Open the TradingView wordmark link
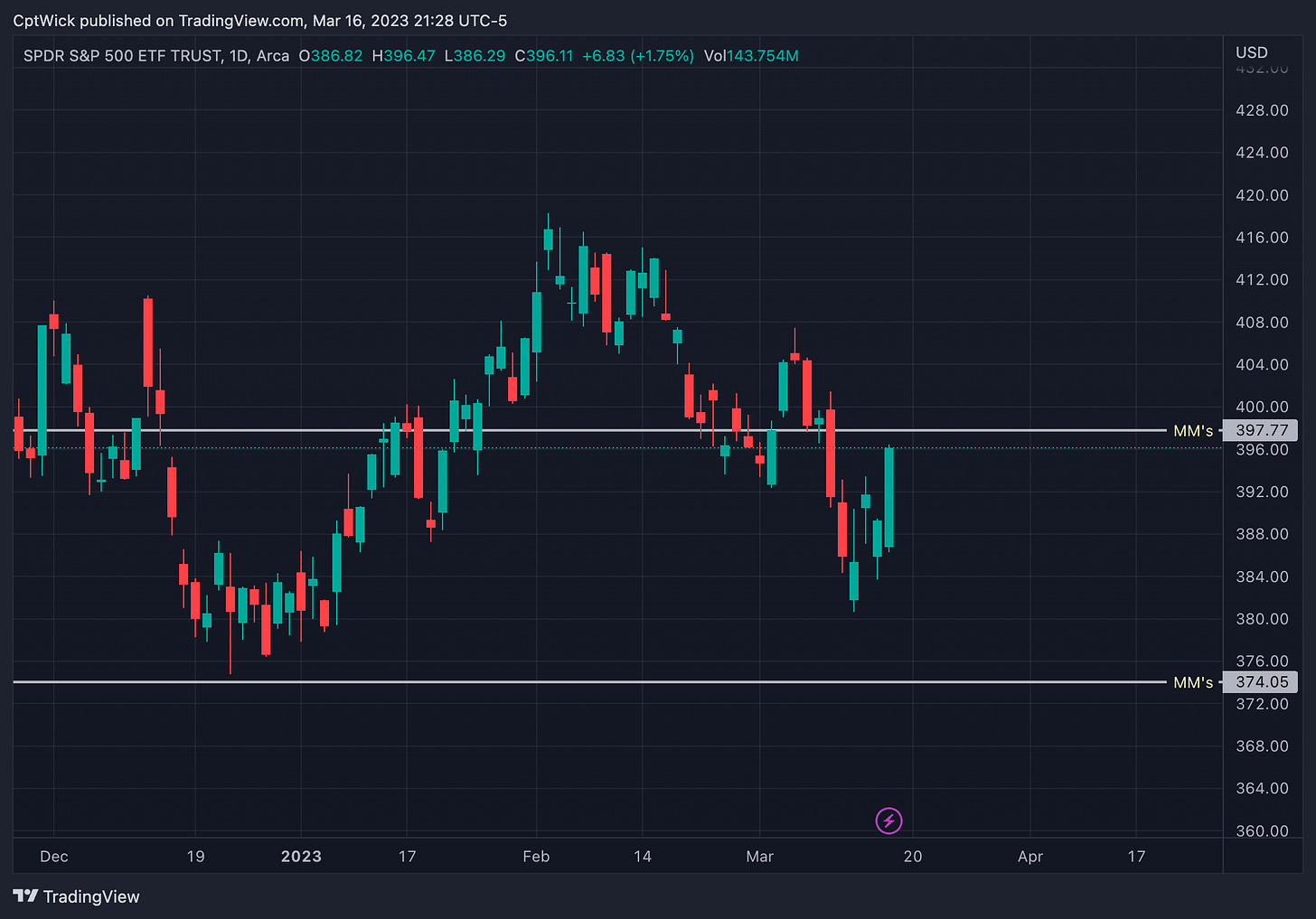The height and width of the screenshot is (919, 1316). (91, 896)
